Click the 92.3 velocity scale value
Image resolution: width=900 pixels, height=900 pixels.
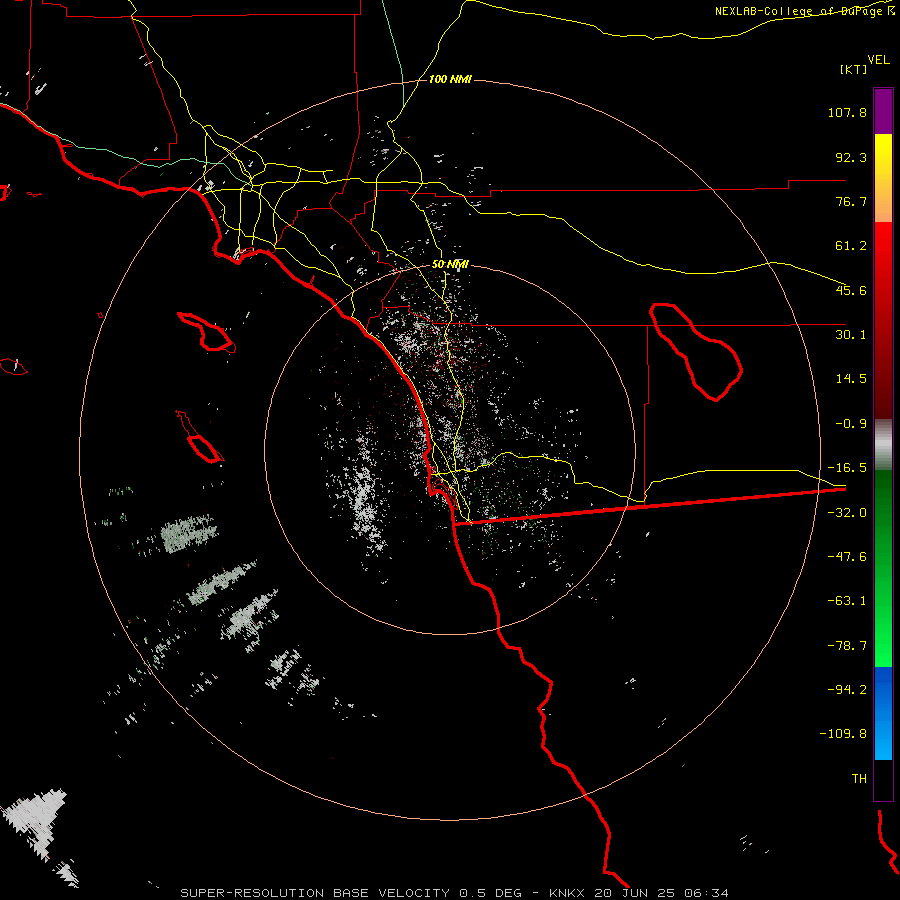pyautogui.click(x=851, y=157)
